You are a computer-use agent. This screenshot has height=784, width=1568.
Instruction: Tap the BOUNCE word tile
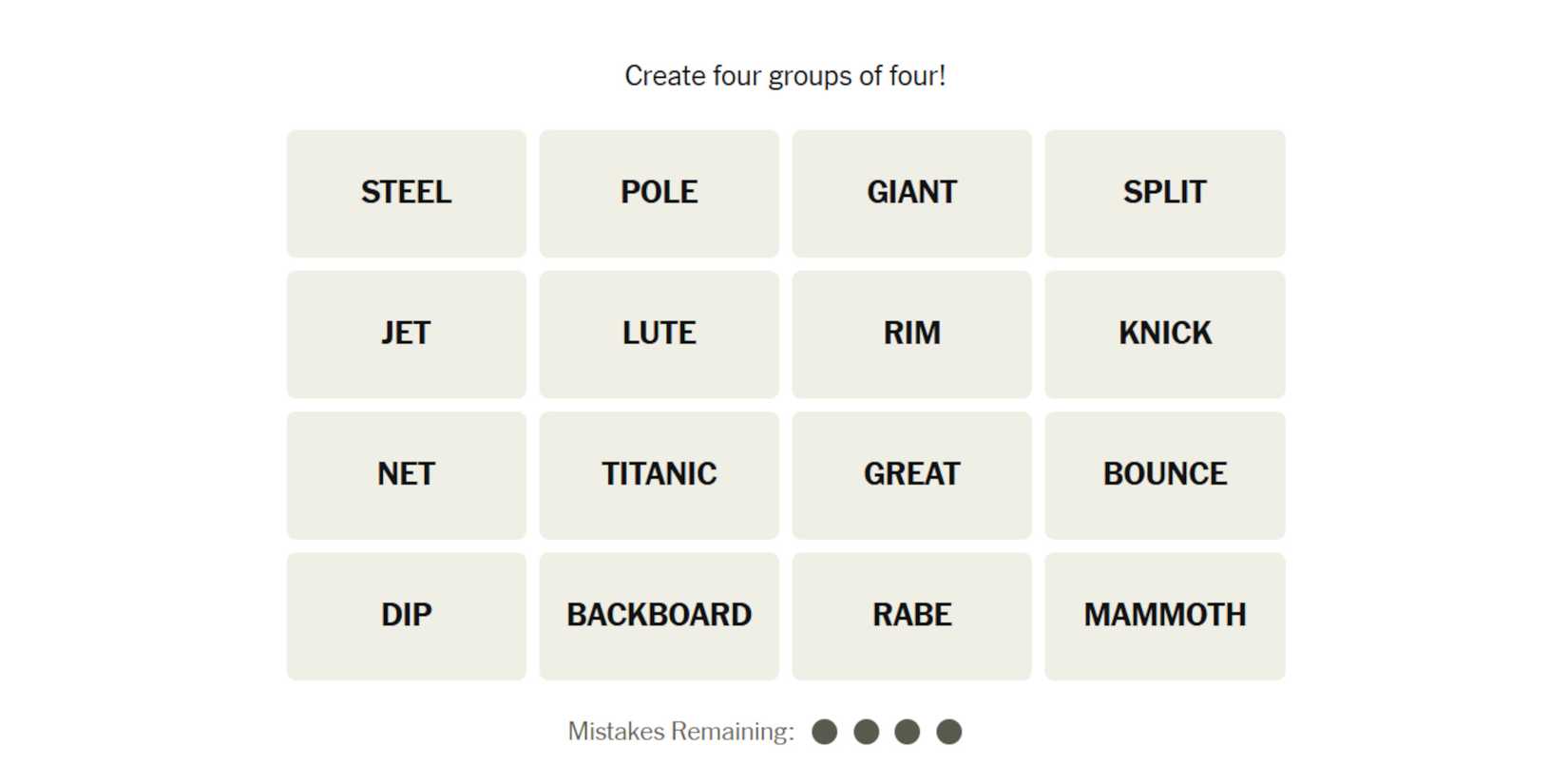click(1164, 474)
